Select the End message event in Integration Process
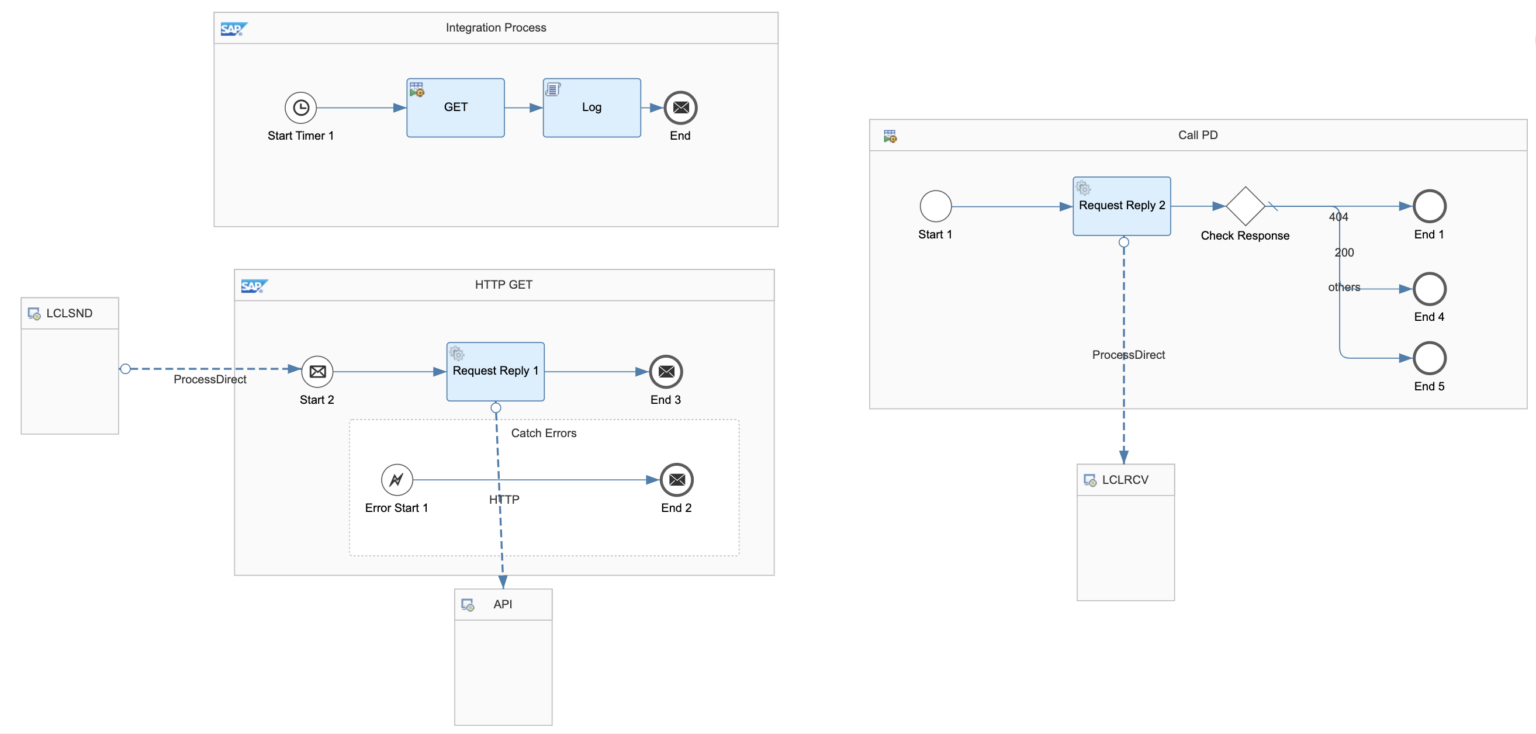1536x734 pixels. point(680,107)
